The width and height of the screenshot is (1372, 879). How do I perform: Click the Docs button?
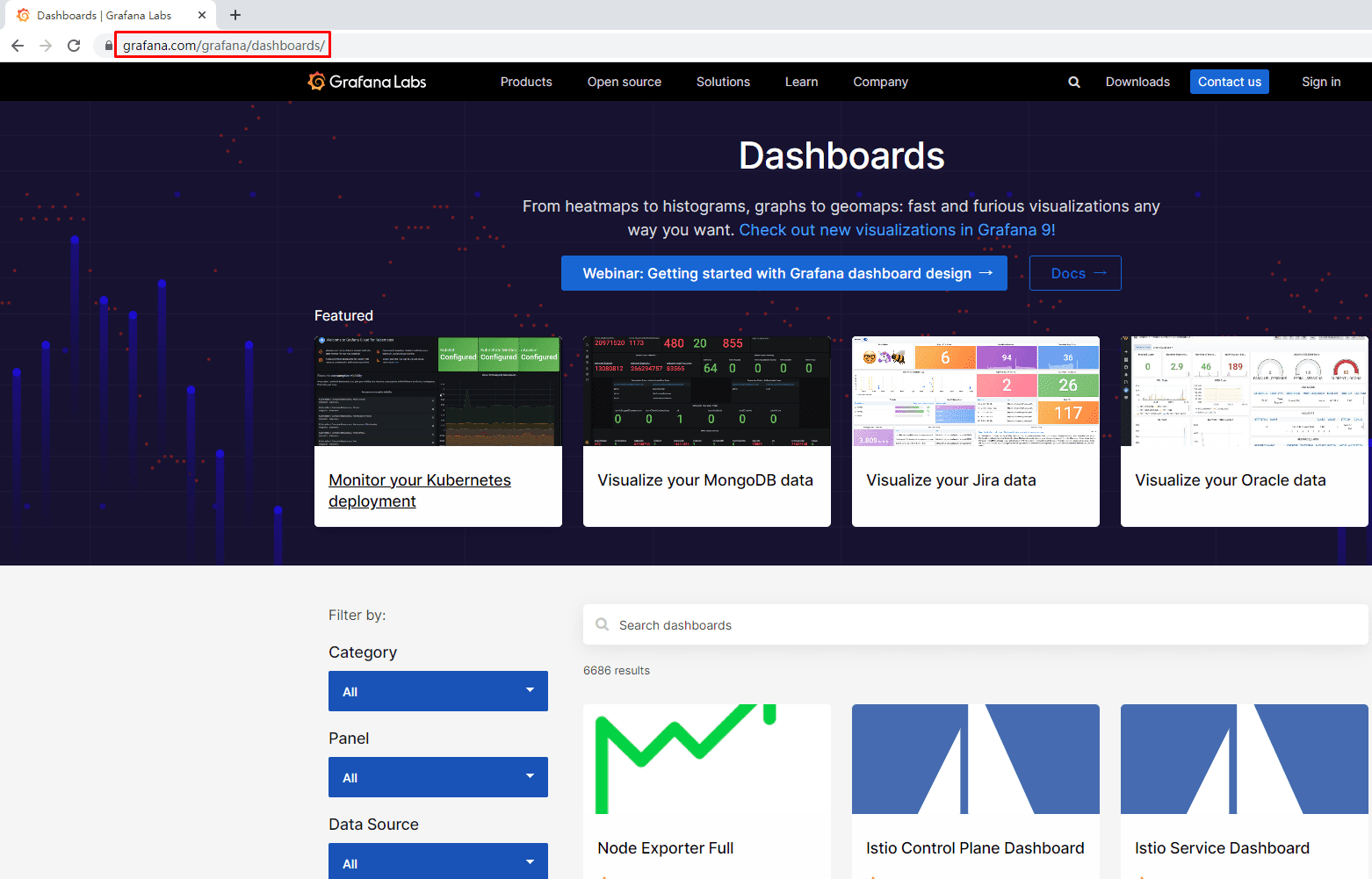point(1075,273)
